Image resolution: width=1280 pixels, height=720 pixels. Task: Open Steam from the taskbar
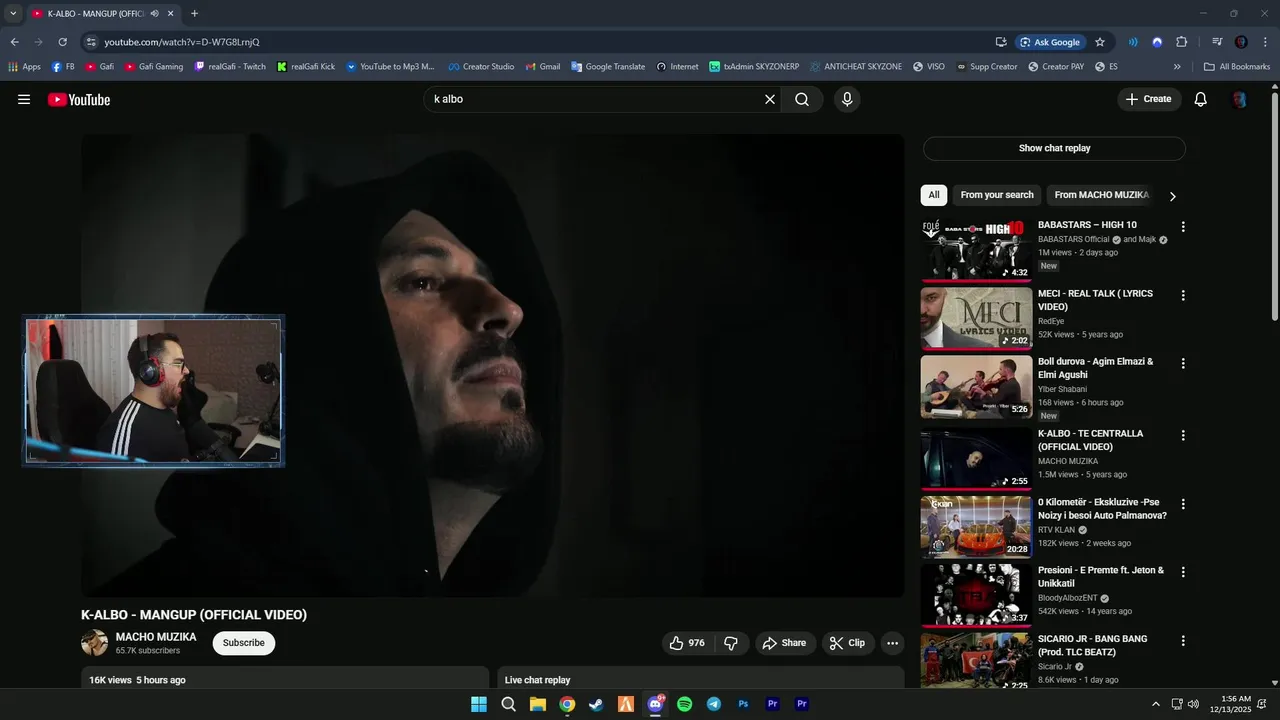point(596,704)
